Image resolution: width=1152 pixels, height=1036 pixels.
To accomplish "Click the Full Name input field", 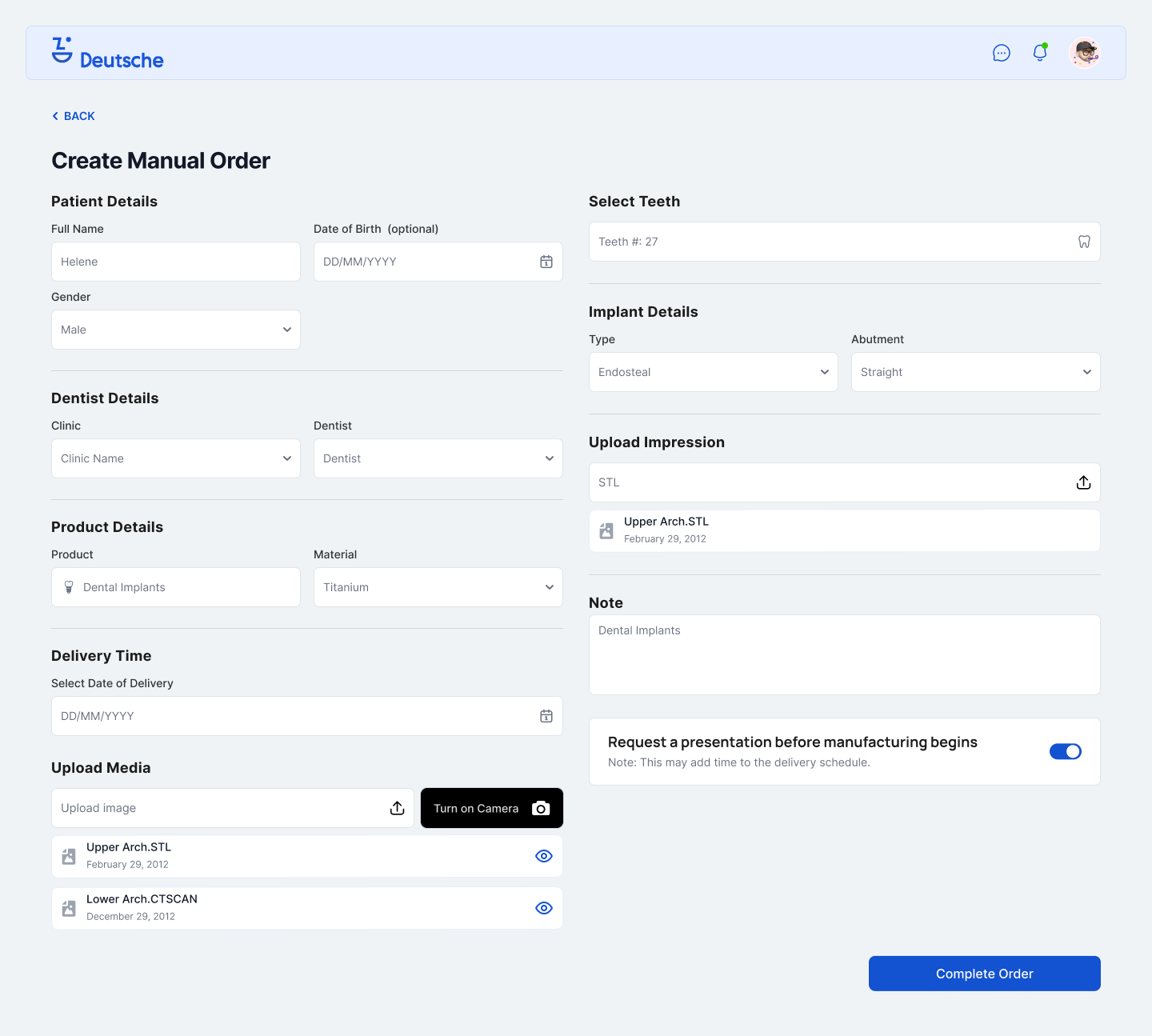I will click(176, 262).
